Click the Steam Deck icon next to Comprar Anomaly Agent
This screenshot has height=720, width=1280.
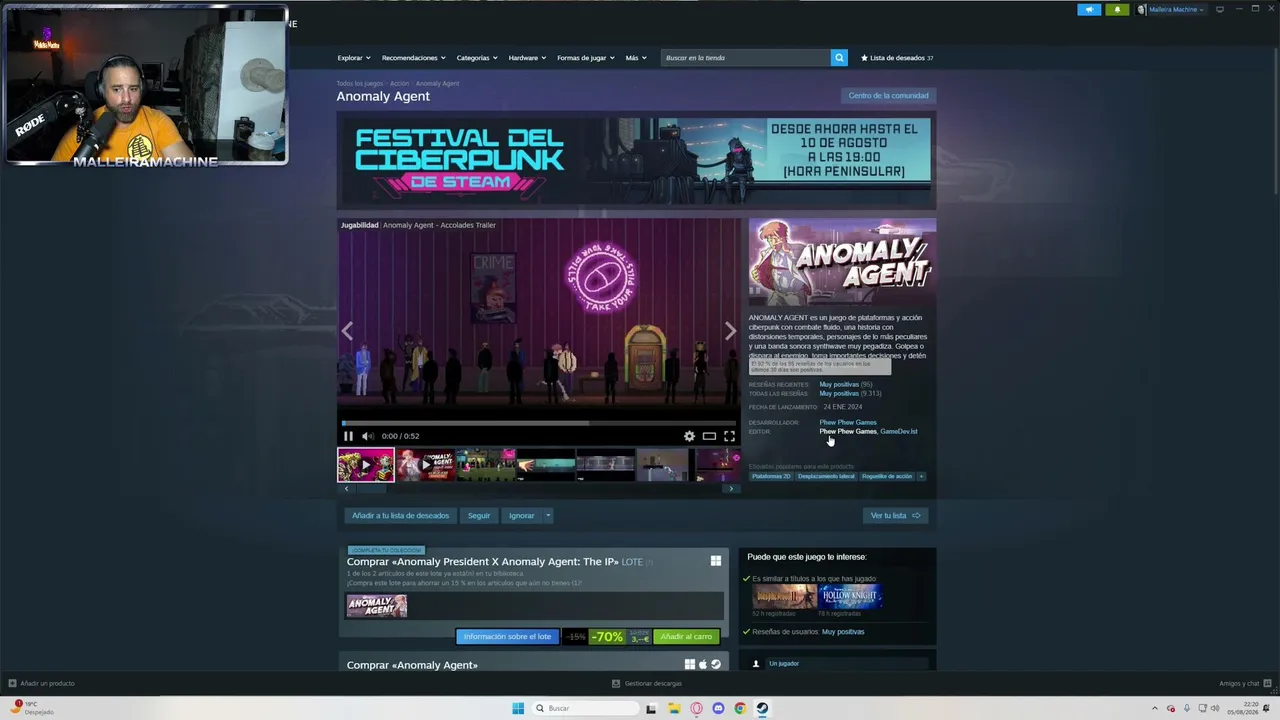[716, 664]
